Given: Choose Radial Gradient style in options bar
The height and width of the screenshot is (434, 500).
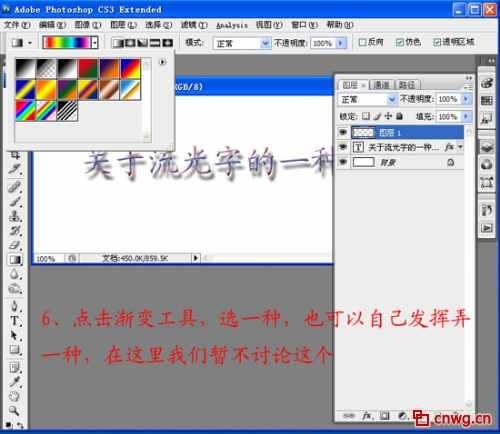Looking at the screenshot, I should (x=130, y=43).
